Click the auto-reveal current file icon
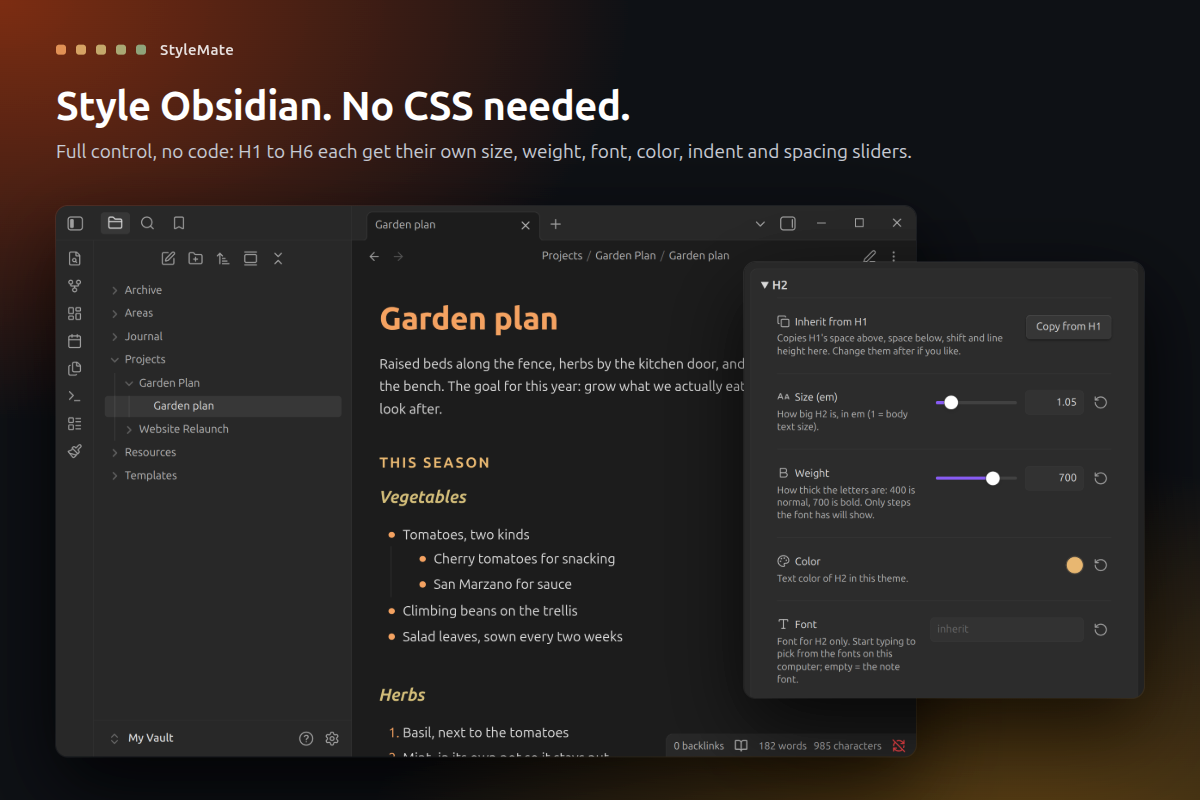Screen dimensions: 1200x800 tap(251, 258)
